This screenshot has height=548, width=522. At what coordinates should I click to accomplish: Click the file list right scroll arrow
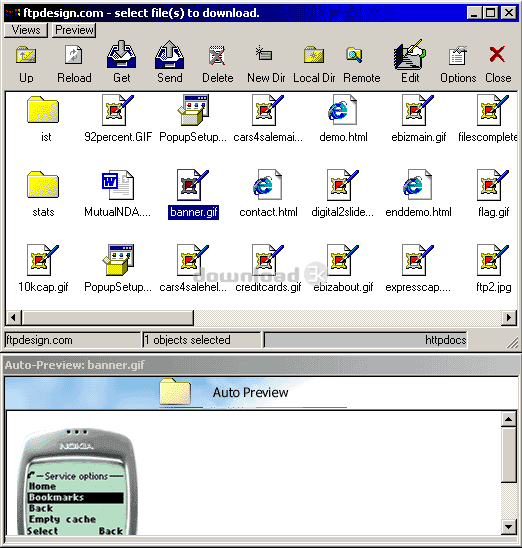(x=509, y=318)
